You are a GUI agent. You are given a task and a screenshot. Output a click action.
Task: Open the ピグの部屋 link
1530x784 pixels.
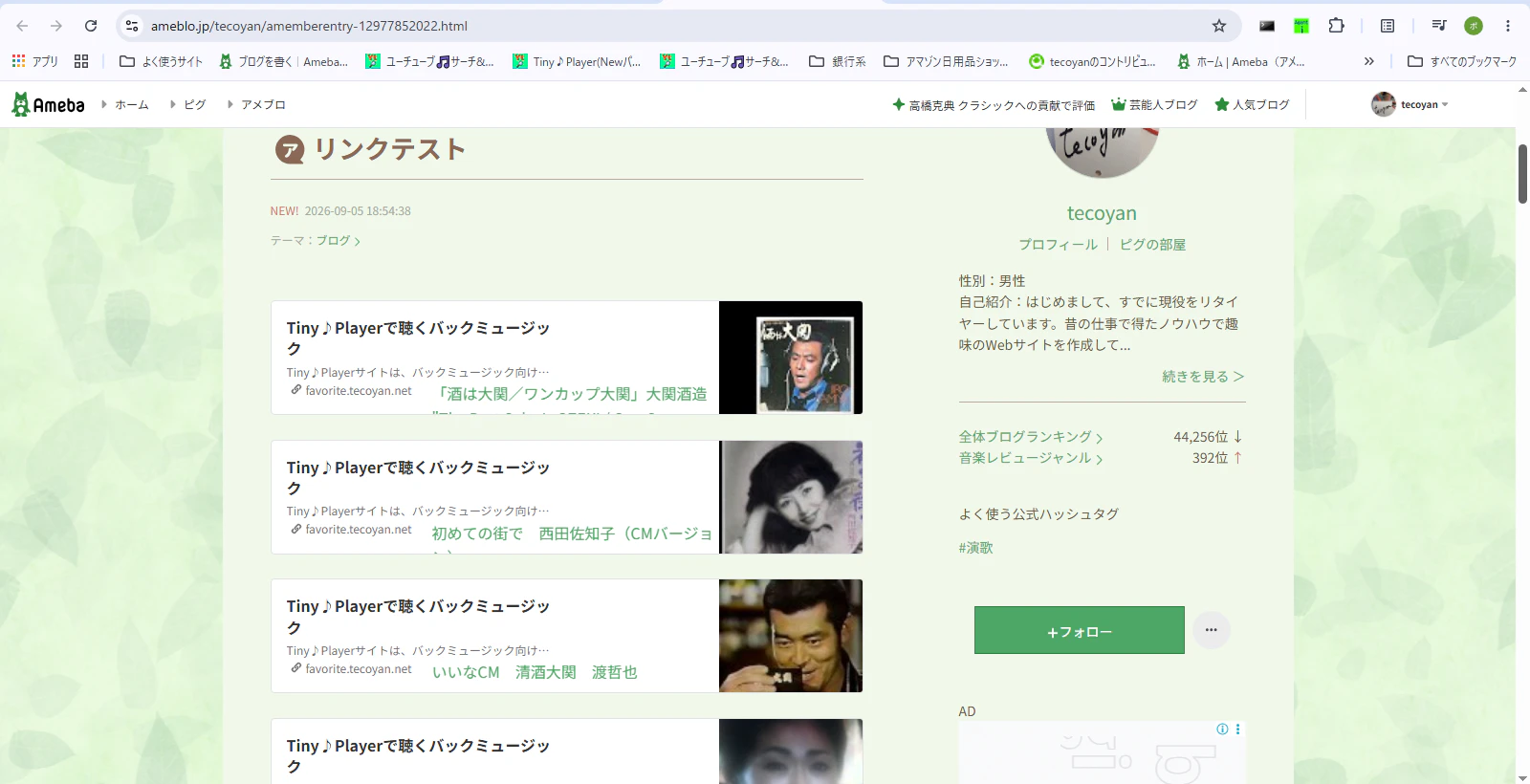coord(1152,245)
